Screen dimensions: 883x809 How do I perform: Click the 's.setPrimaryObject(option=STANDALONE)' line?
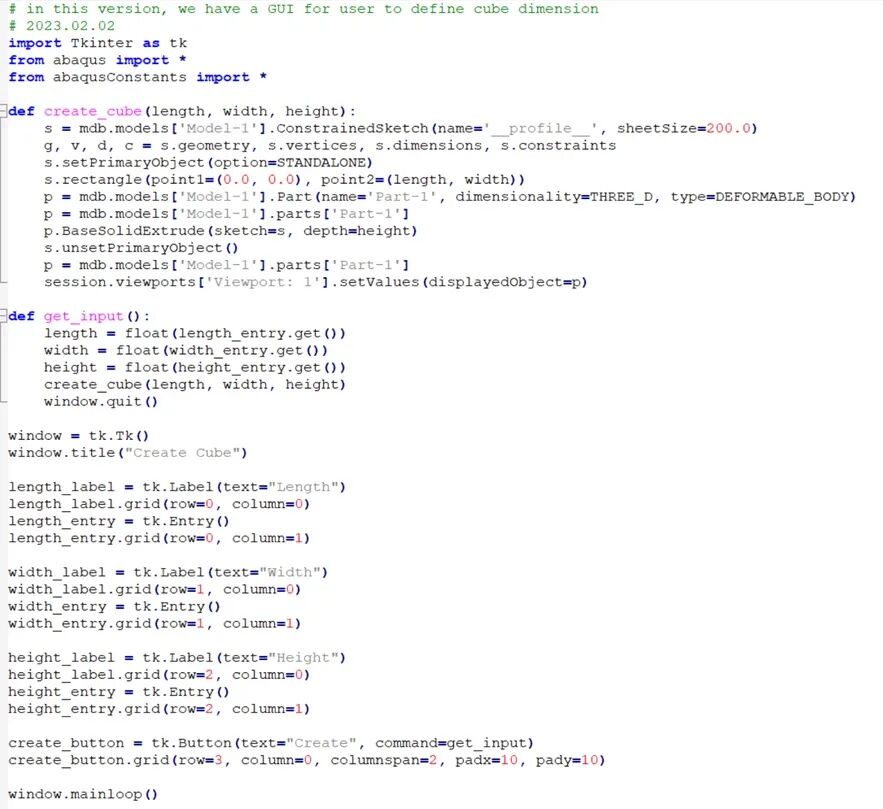click(x=208, y=163)
